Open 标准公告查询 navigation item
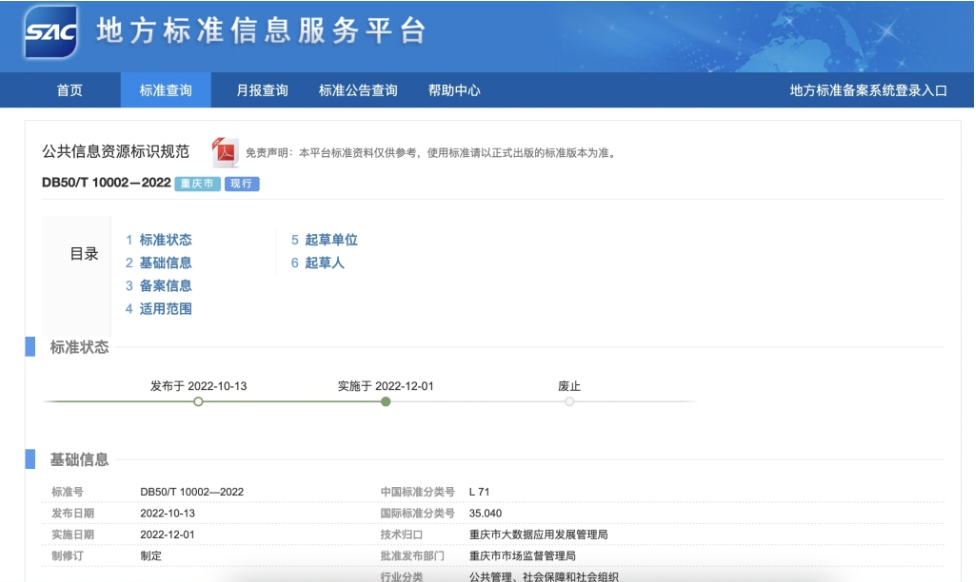 pos(358,90)
